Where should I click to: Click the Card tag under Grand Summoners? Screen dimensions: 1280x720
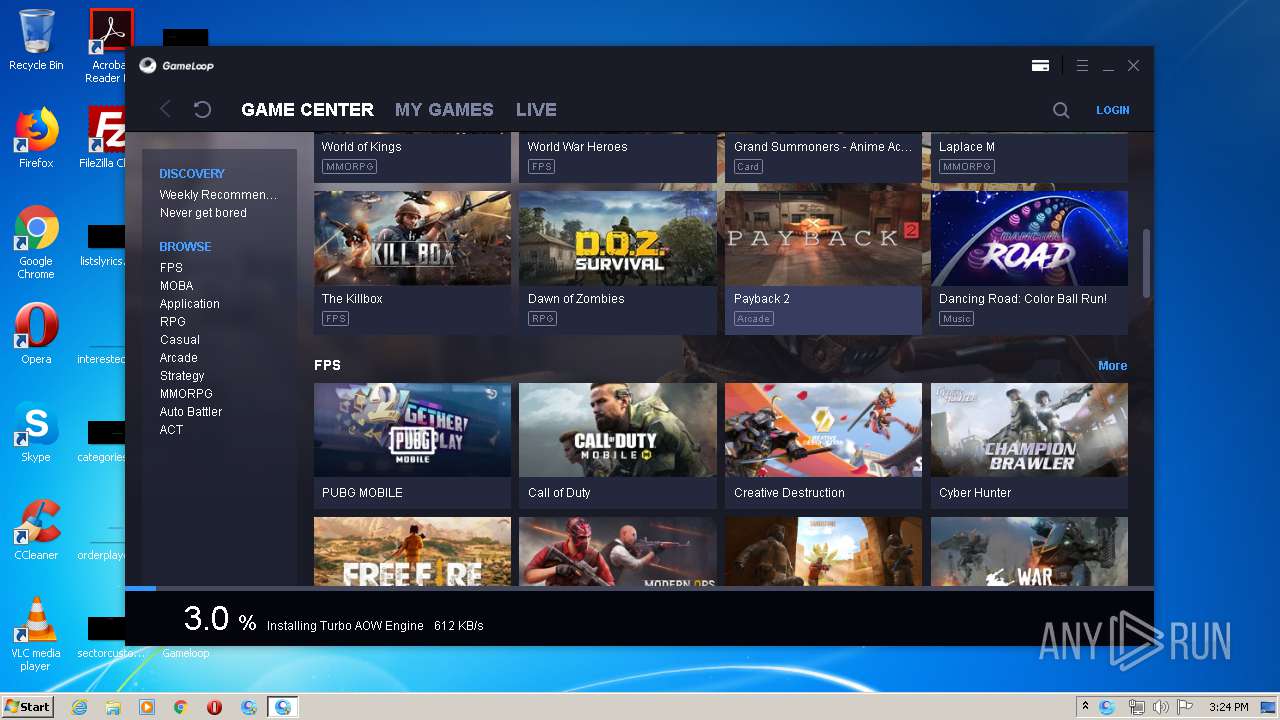click(x=748, y=167)
